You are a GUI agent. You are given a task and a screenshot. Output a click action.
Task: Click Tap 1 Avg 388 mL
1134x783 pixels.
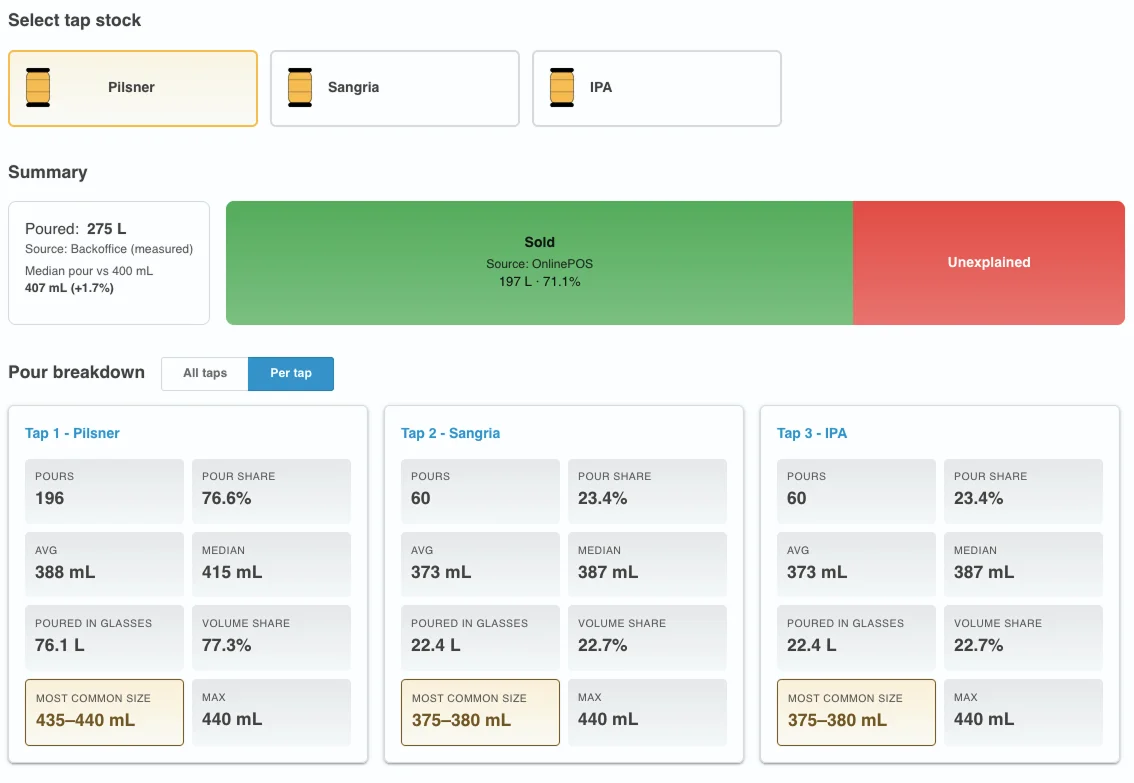(104, 565)
